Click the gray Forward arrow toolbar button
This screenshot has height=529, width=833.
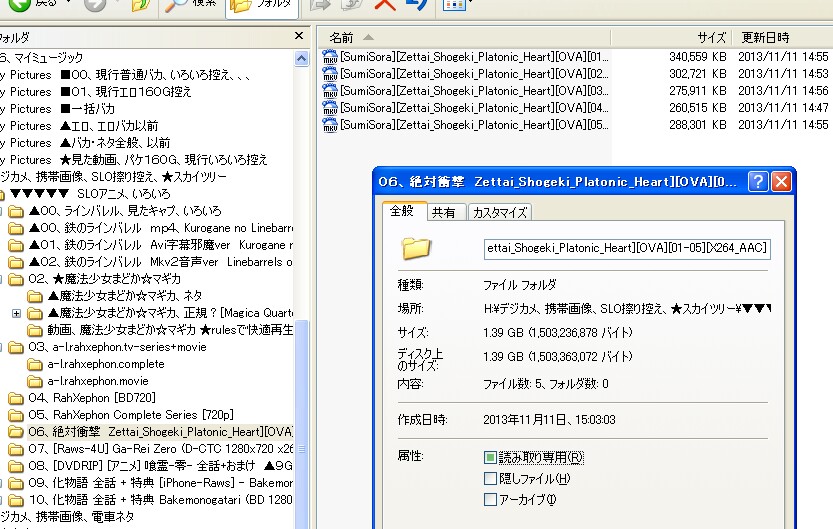pyautogui.click(x=96, y=5)
